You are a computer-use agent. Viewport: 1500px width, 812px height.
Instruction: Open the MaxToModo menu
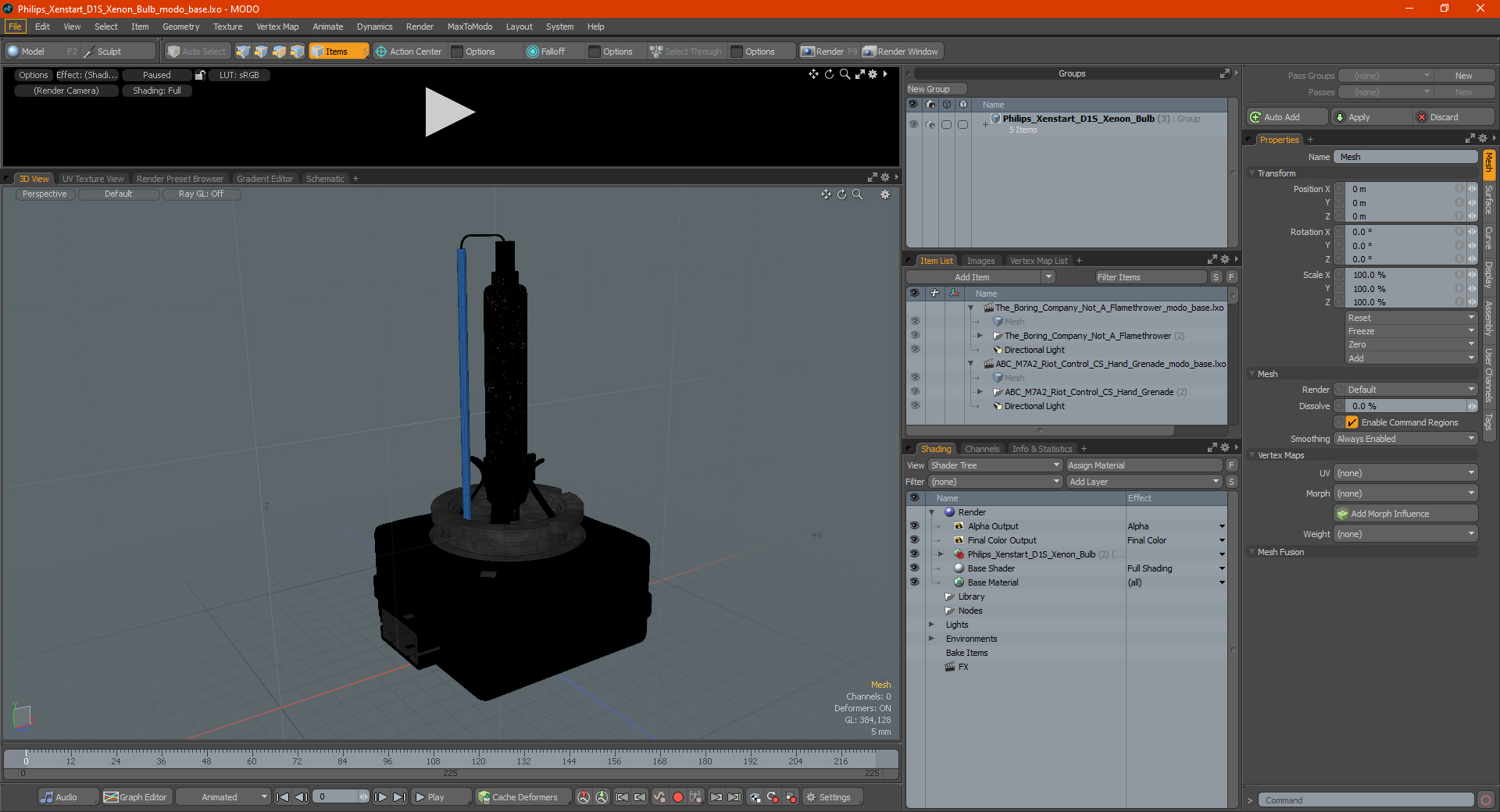470,27
